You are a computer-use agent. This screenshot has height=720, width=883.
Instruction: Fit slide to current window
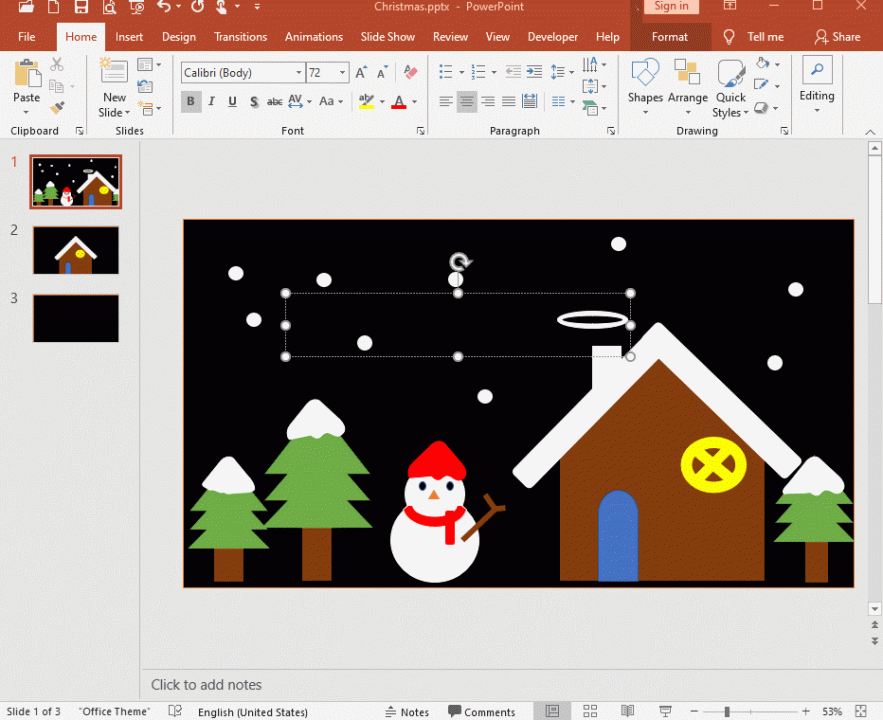860,711
